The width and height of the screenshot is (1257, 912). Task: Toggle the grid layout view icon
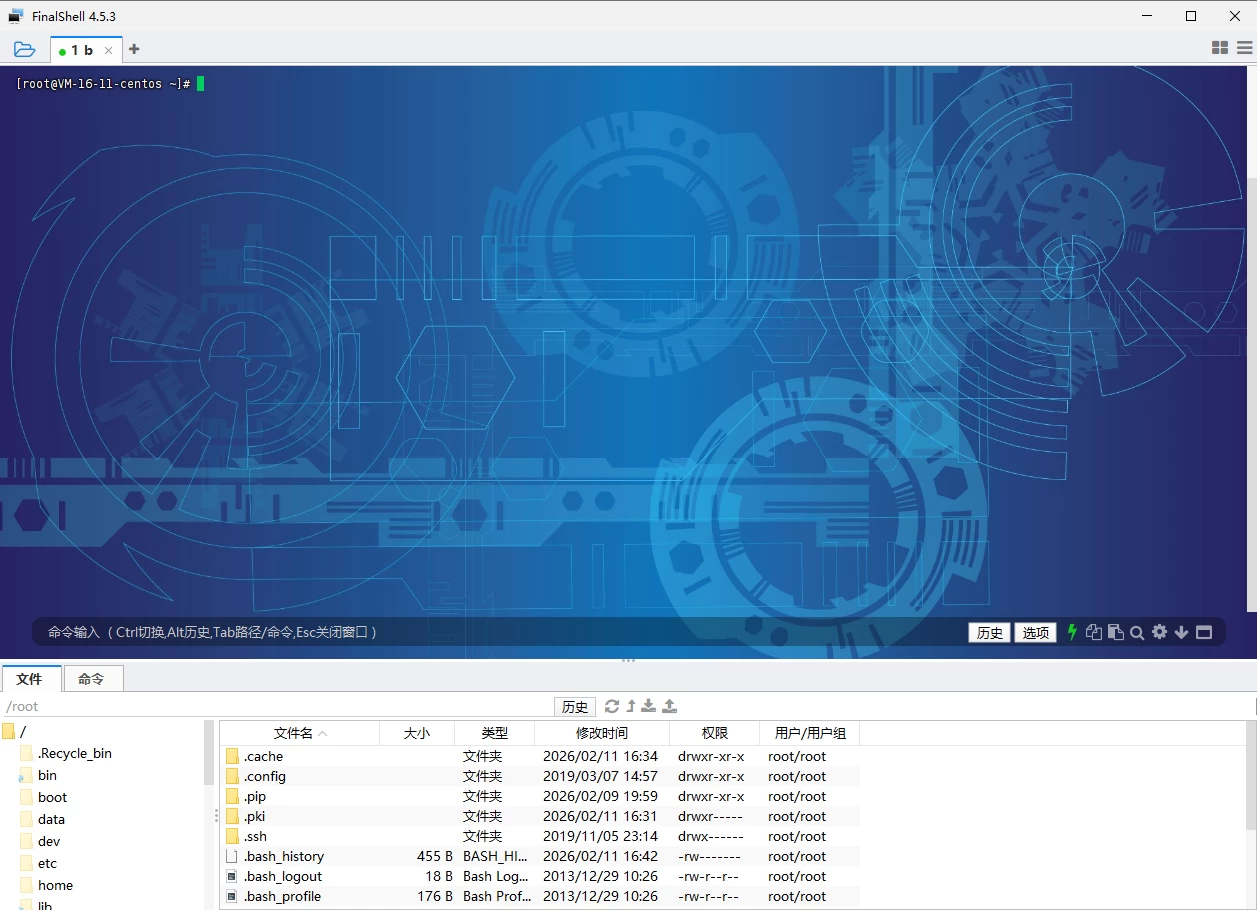pos(1219,48)
